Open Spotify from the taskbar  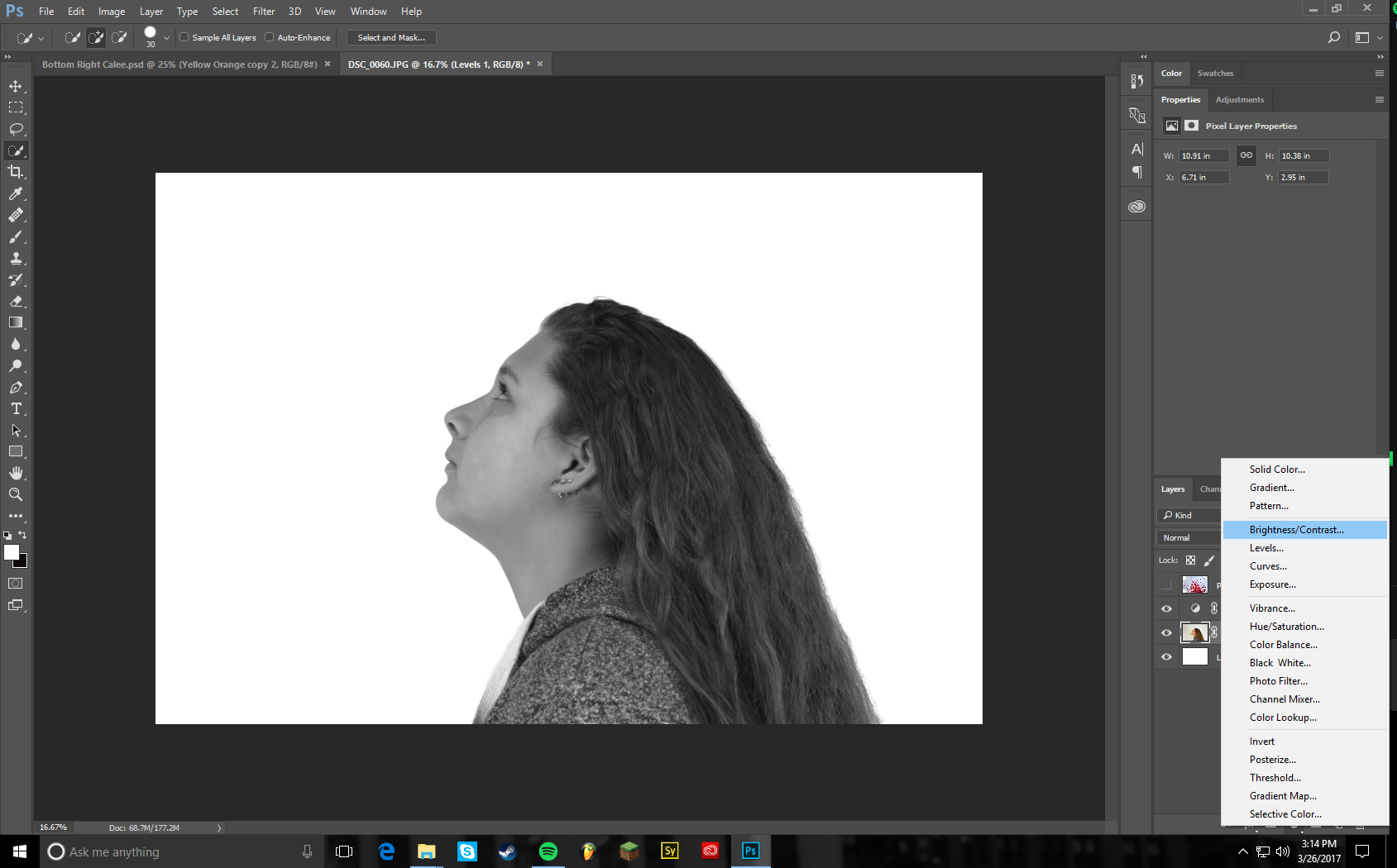(548, 851)
